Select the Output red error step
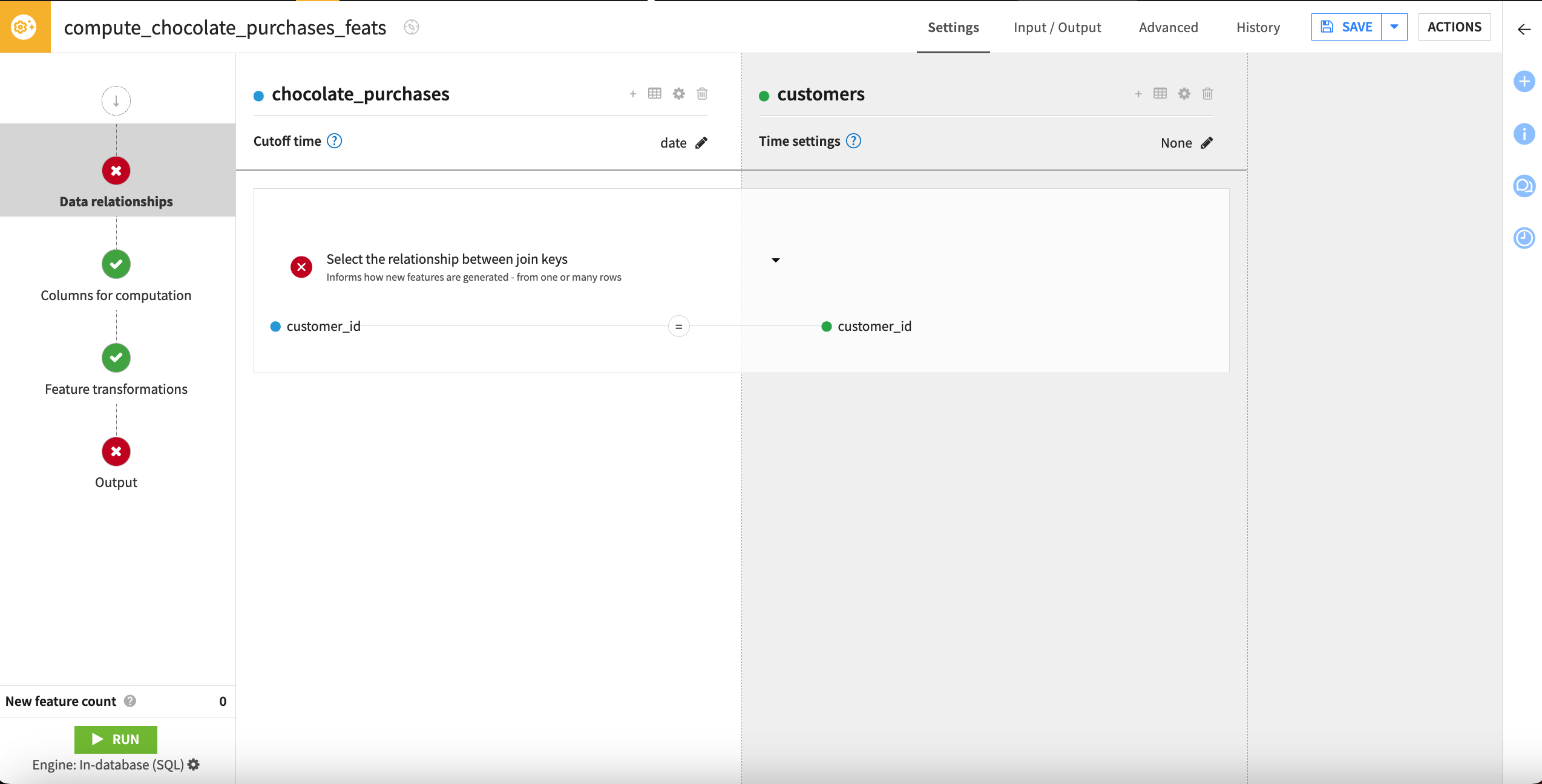Screen dimensions: 1542x784 coord(116,451)
